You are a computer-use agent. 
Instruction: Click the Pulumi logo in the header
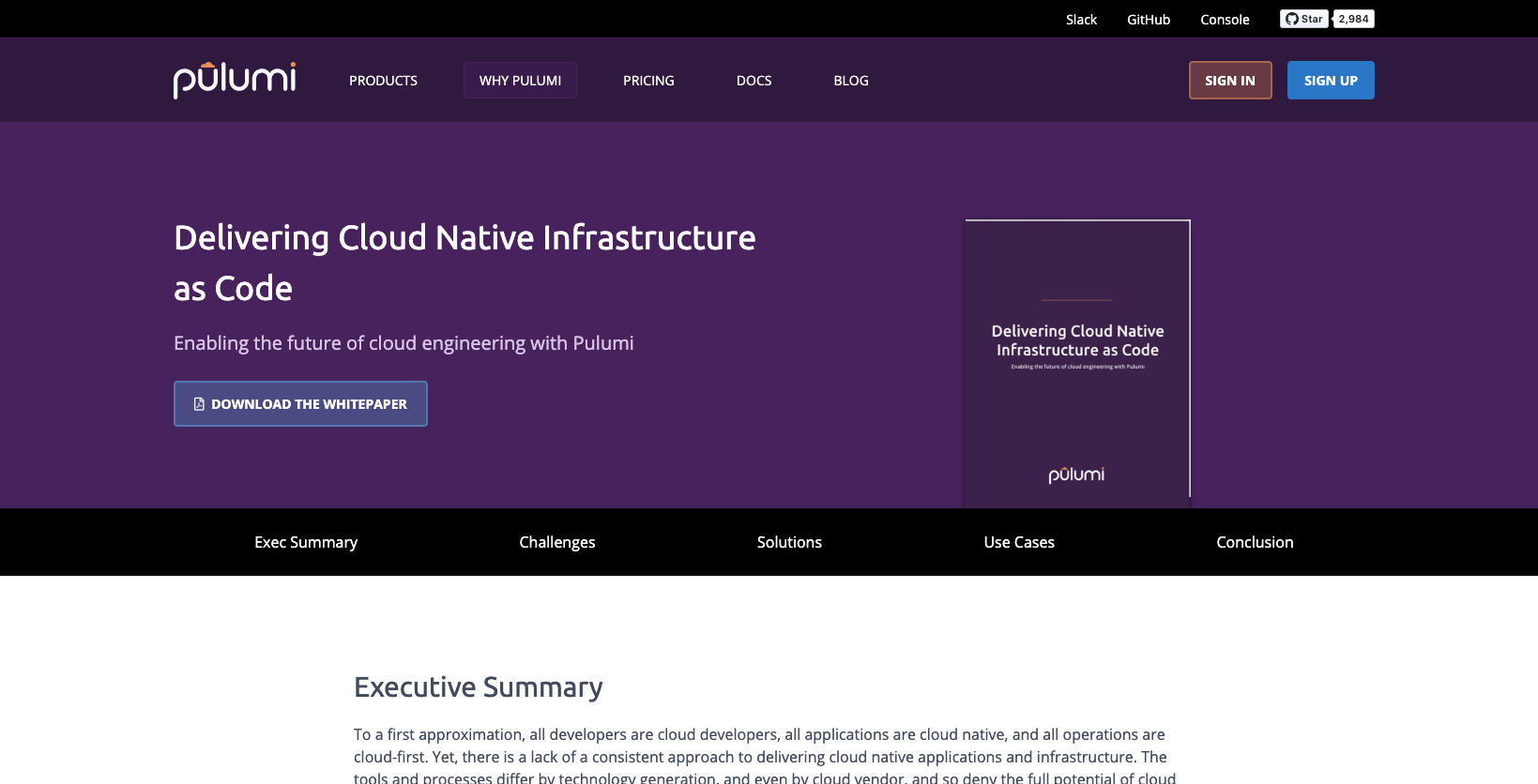(235, 80)
